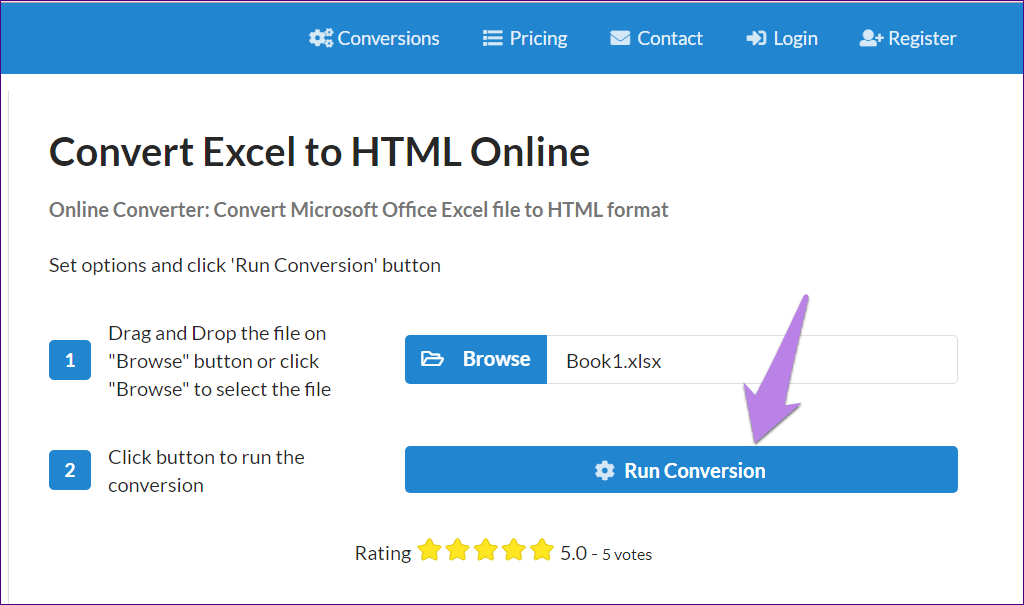
Task: Click the gears icon beside Conversions
Action: (x=321, y=38)
